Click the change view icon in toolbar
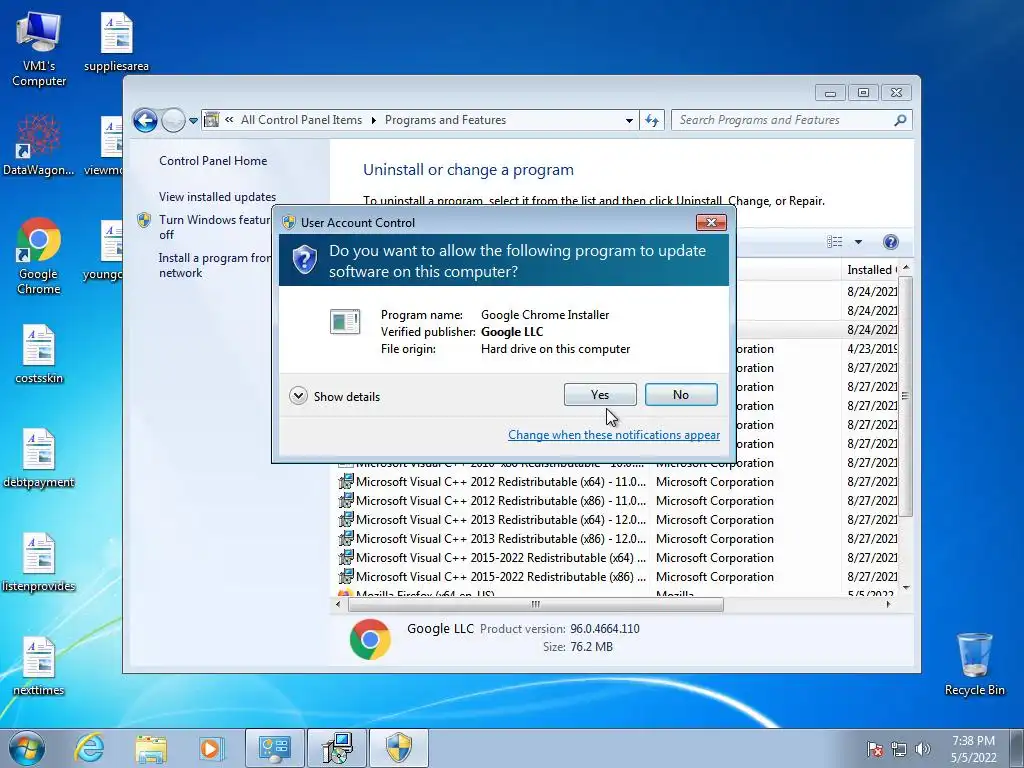Image resolution: width=1024 pixels, height=768 pixels. tap(835, 242)
